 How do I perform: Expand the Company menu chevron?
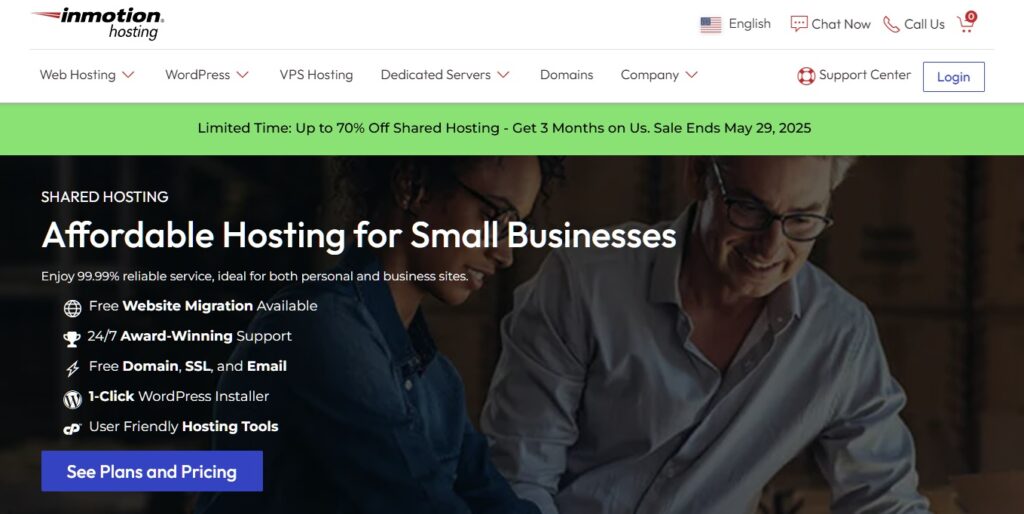pyautogui.click(x=692, y=75)
